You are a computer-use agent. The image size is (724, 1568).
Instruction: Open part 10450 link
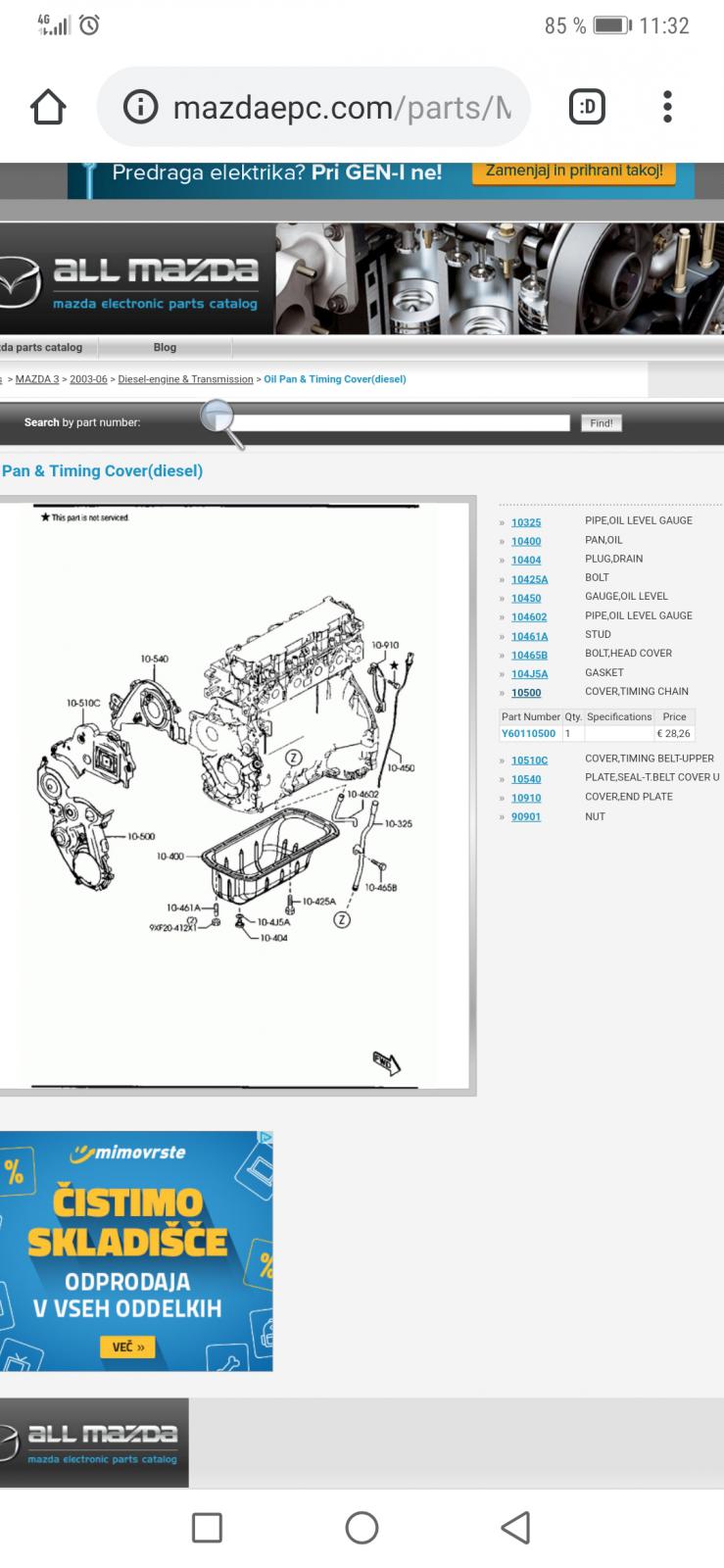click(x=526, y=598)
